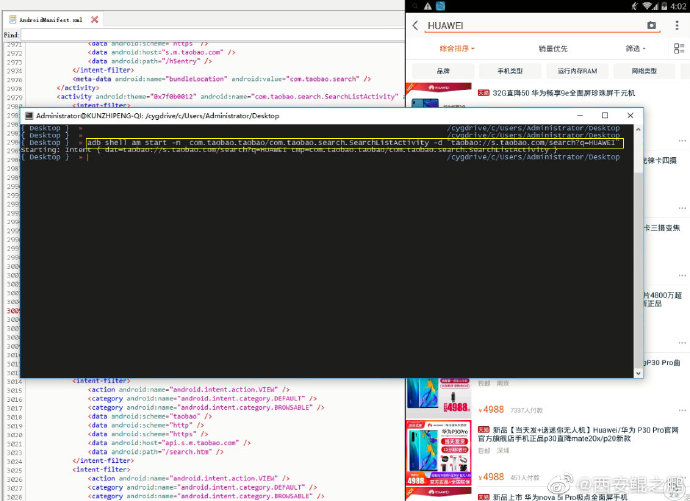The image size is (690, 501).
Task: Switch to the AndroidManifest.xml tab
Action: (x=51, y=19)
